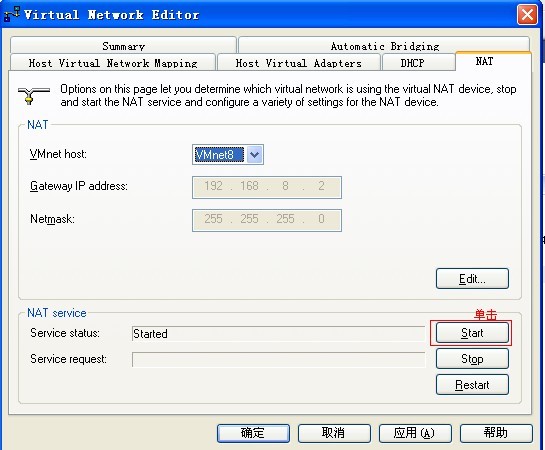Open help with the 帮助 button

[496, 433]
